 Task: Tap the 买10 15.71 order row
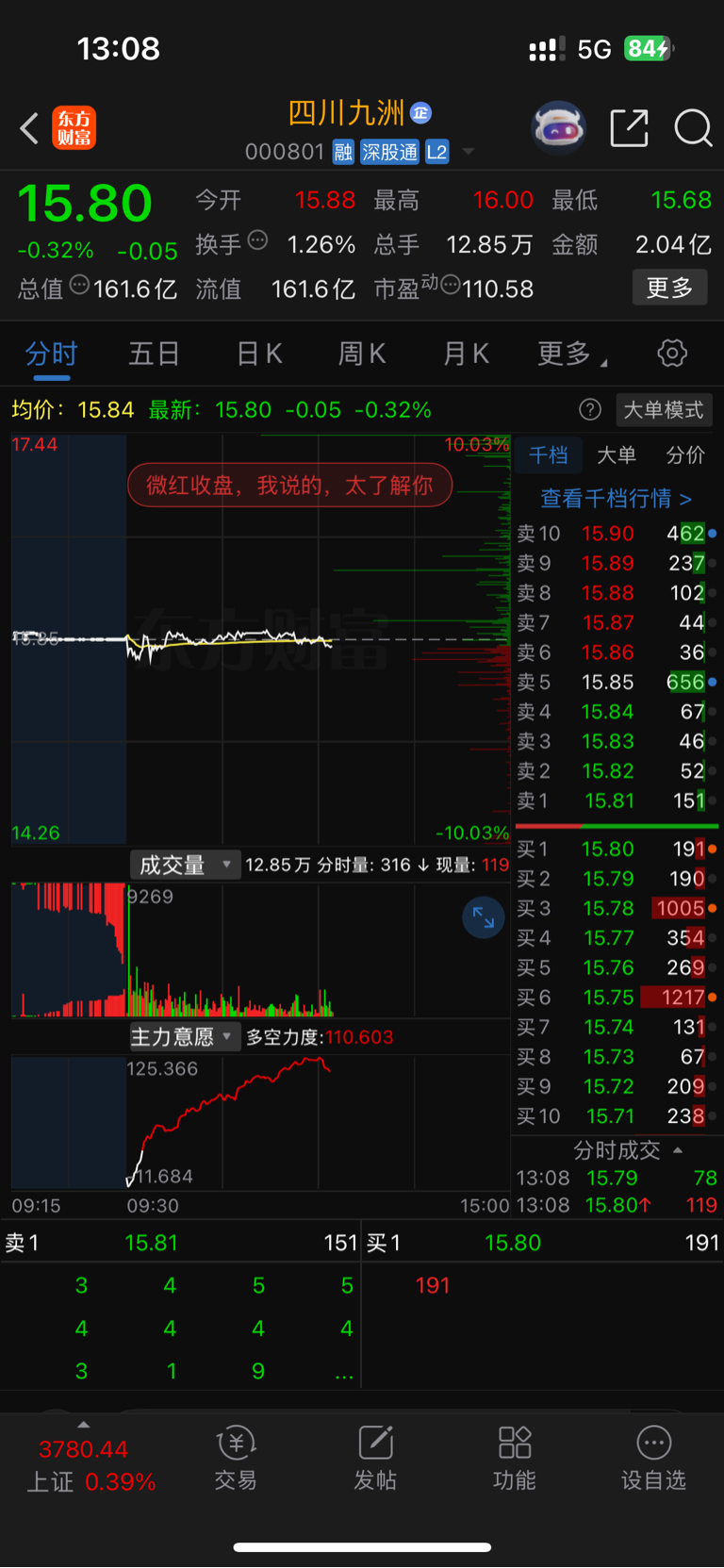[617, 1116]
